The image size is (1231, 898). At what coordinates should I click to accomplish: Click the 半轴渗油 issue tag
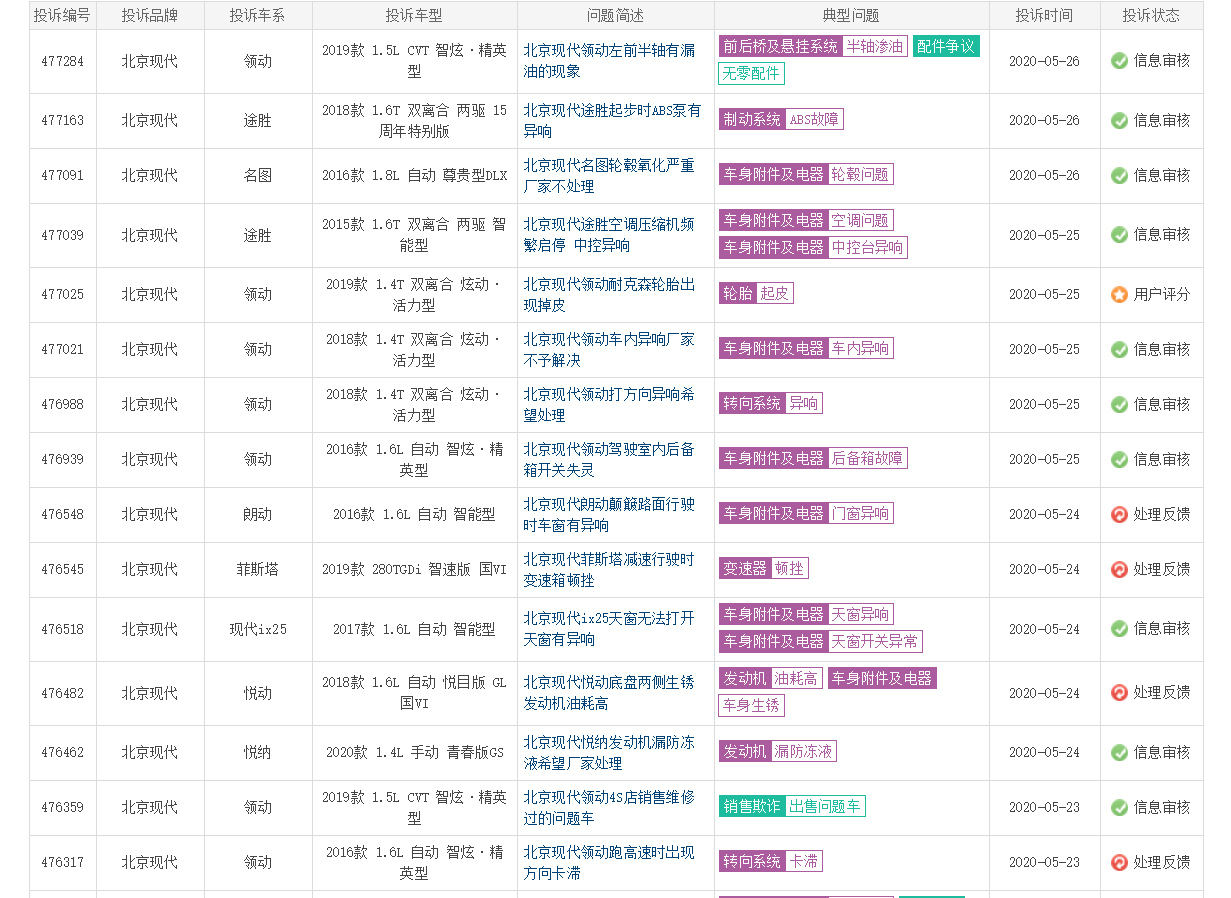point(875,47)
